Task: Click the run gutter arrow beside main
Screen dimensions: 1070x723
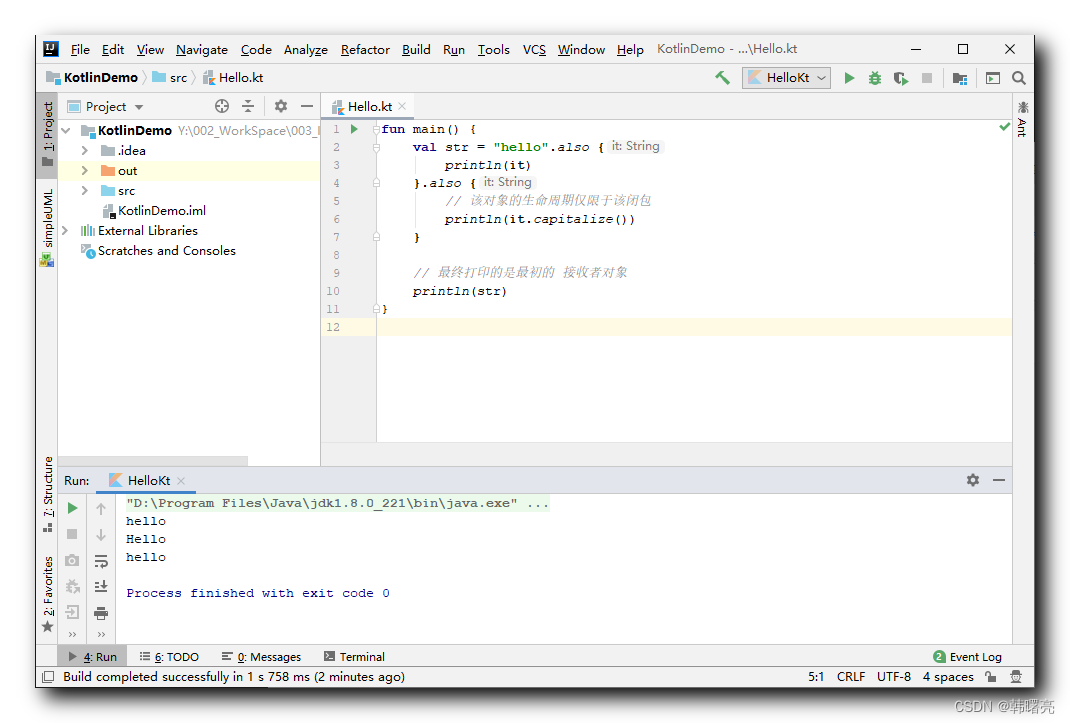Action: tap(354, 129)
